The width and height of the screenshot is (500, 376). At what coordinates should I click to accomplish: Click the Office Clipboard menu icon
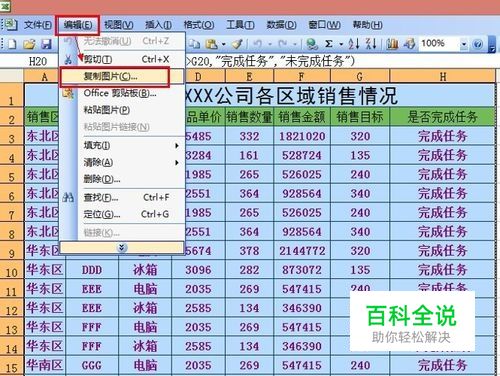(68, 93)
